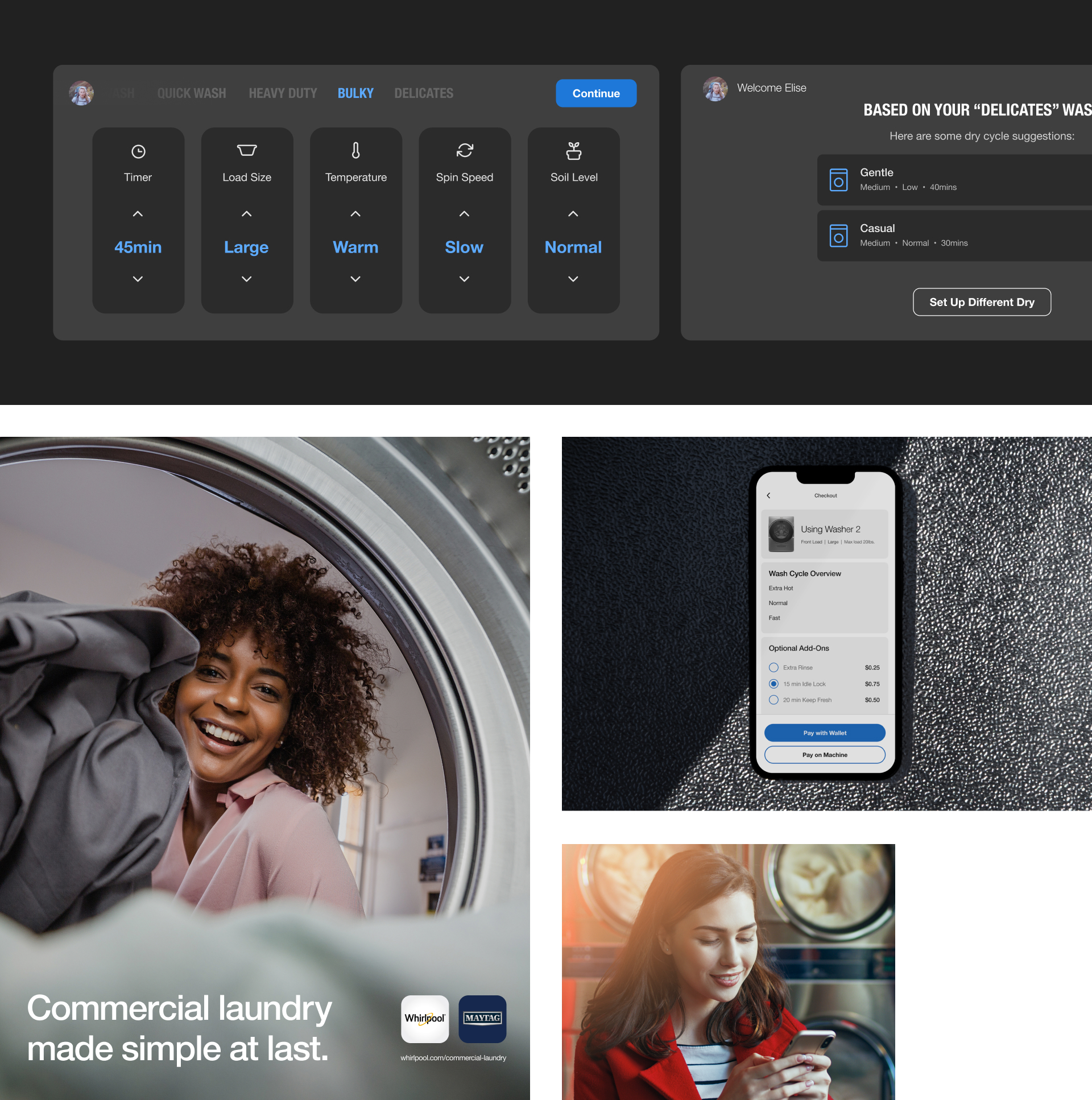Tap the back arrow on Checkout screen

click(x=768, y=495)
